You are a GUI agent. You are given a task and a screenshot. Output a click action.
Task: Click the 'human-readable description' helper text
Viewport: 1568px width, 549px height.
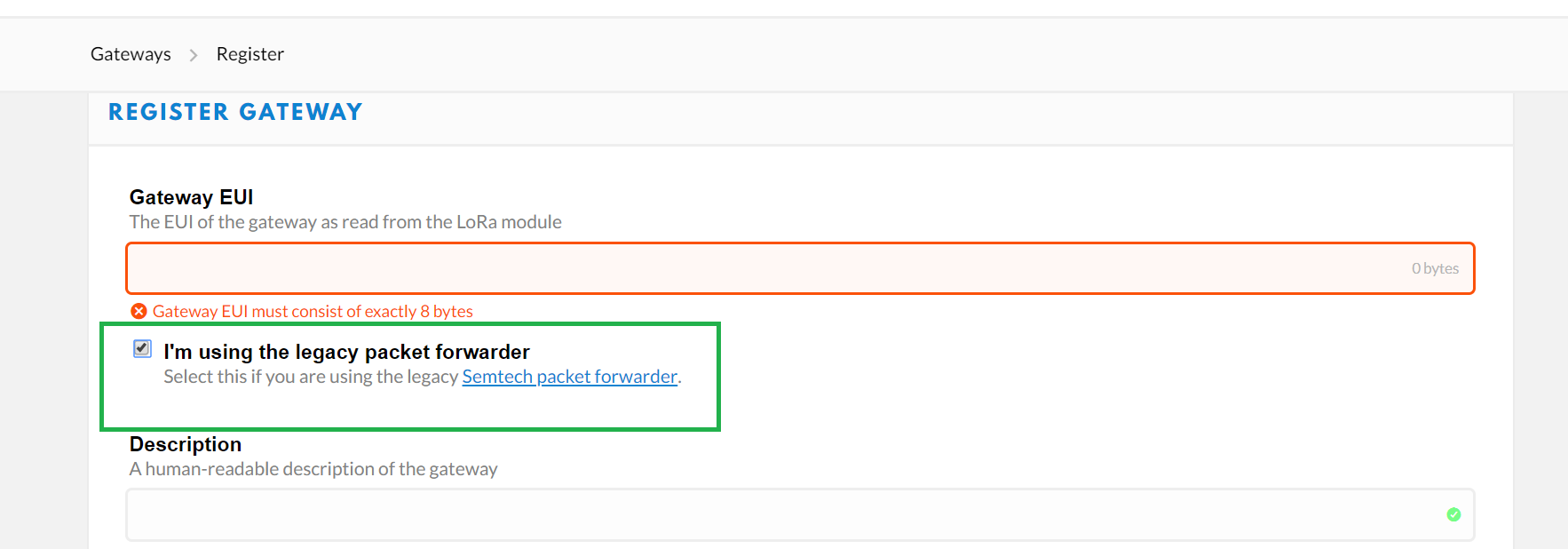pos(313,469)
